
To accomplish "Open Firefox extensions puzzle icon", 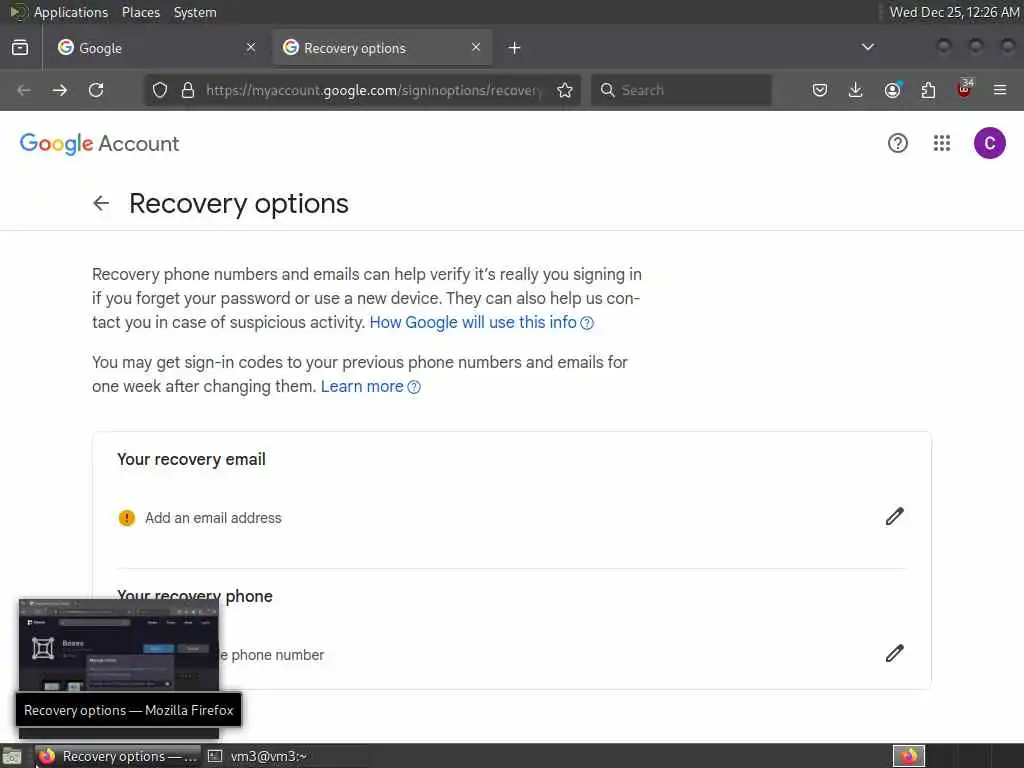I will point(928,90).
